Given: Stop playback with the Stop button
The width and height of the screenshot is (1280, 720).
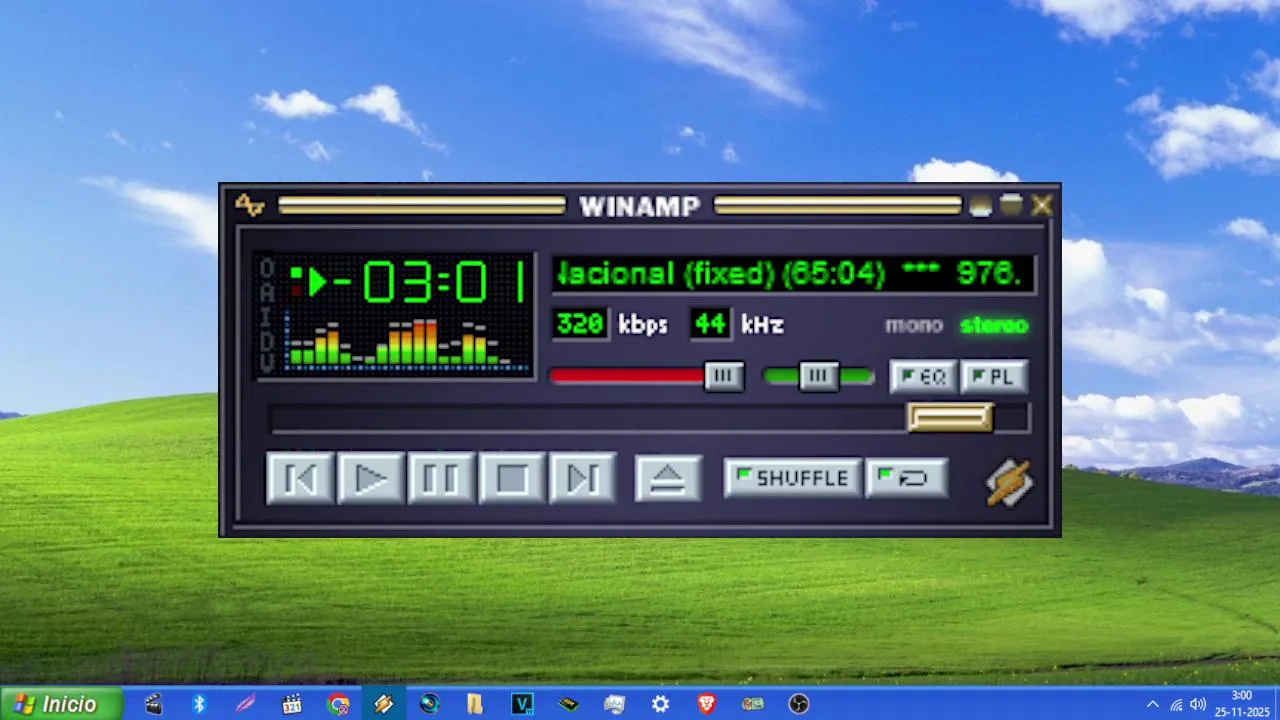Looking at the screenshot, I should (512, 478).
